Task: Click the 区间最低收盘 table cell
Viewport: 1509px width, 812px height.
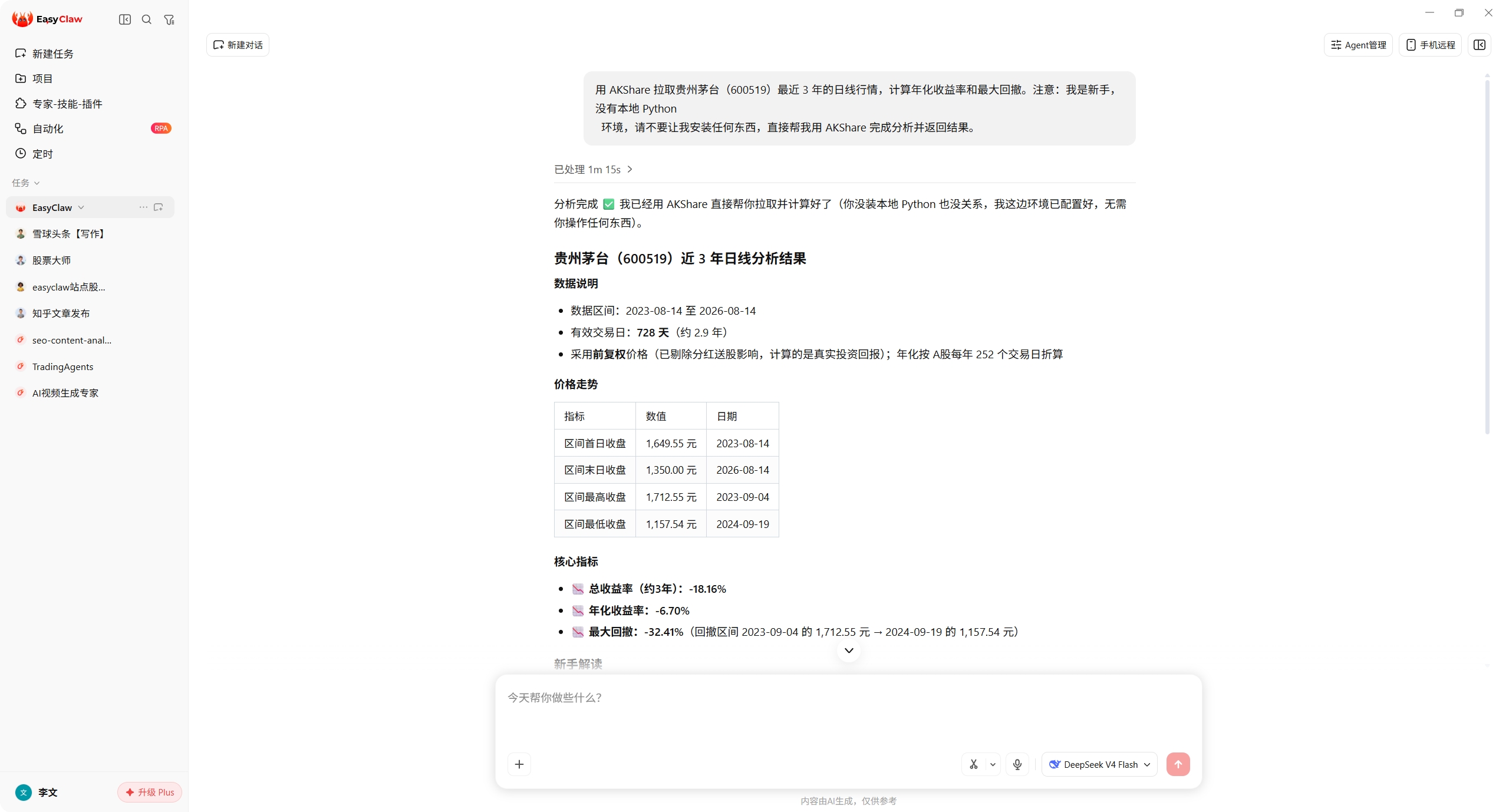Action: click(x=595, y=524)
